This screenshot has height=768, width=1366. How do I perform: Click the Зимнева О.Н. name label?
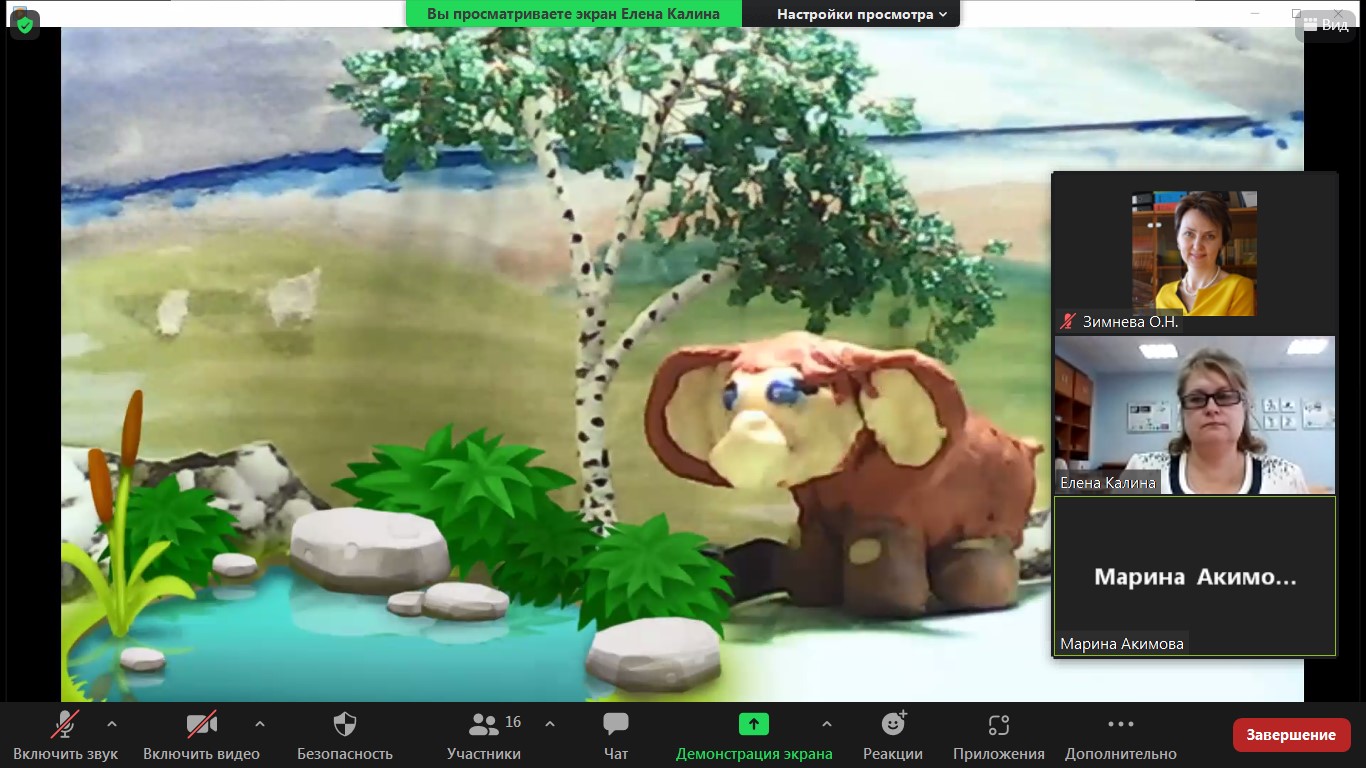(x=1131, y=322)
